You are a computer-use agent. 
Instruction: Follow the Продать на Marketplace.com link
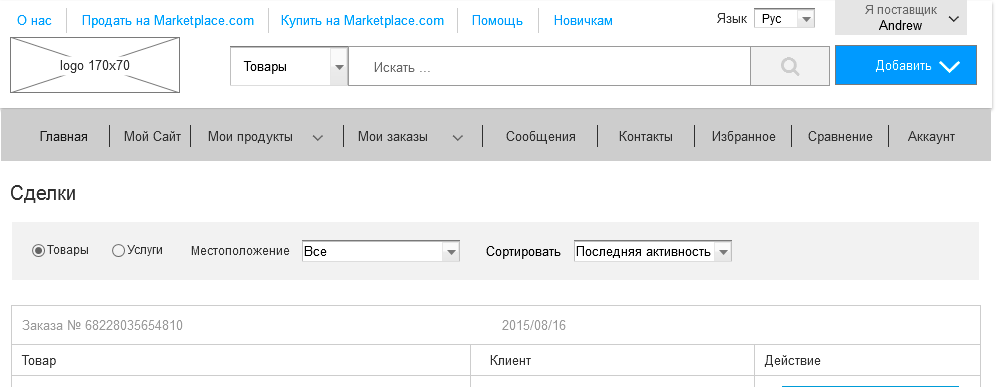(168, 20)
